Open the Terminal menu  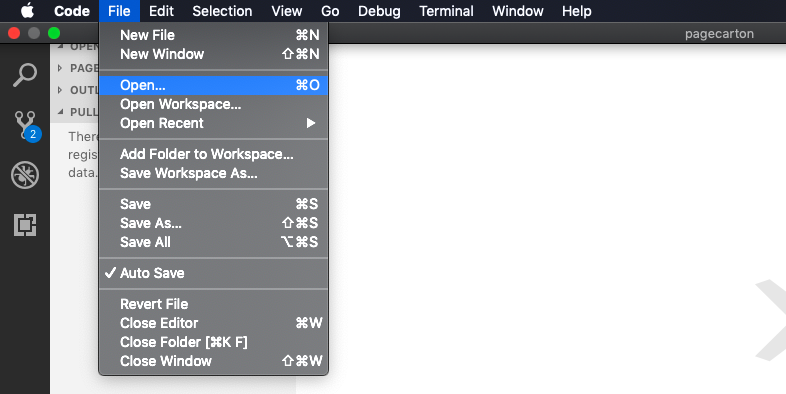(x=446, y=11)
